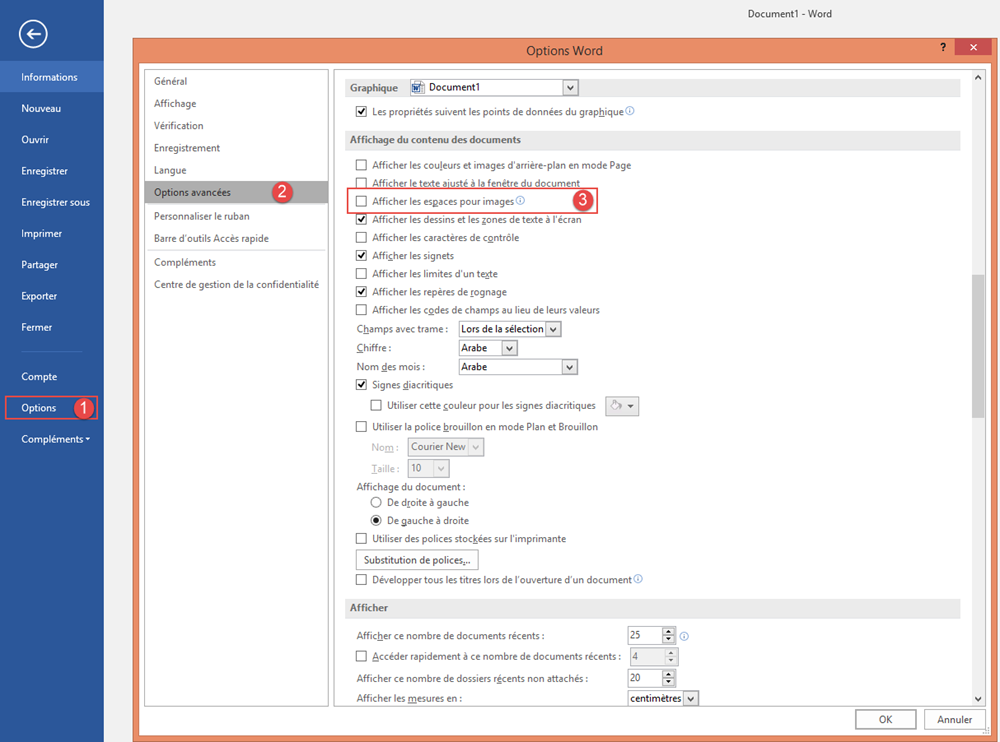Click the OK button
The height and width of the screenshot is (742, 1000).
tap(885, 719)
